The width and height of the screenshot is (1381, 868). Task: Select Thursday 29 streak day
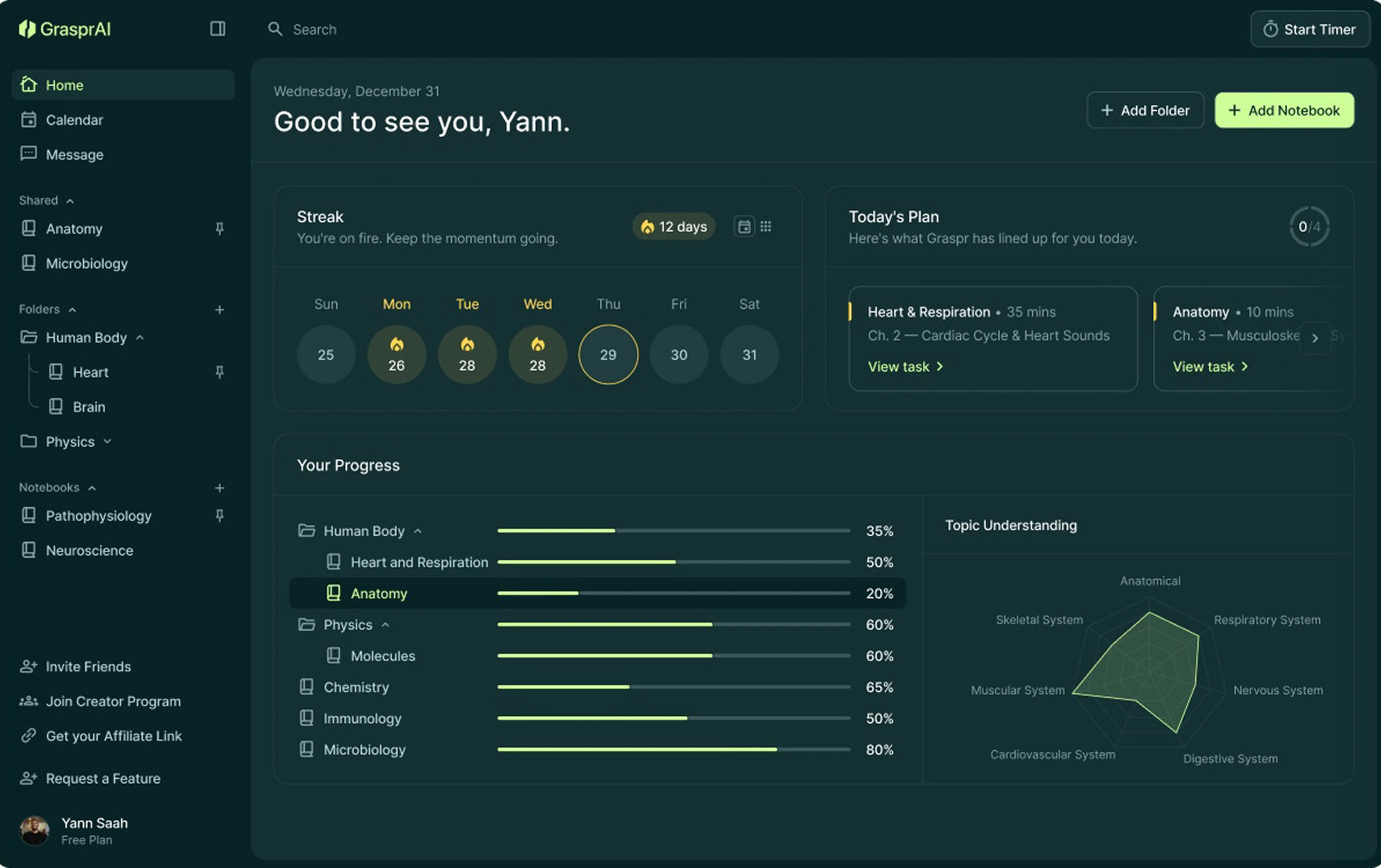click(608, 354)
